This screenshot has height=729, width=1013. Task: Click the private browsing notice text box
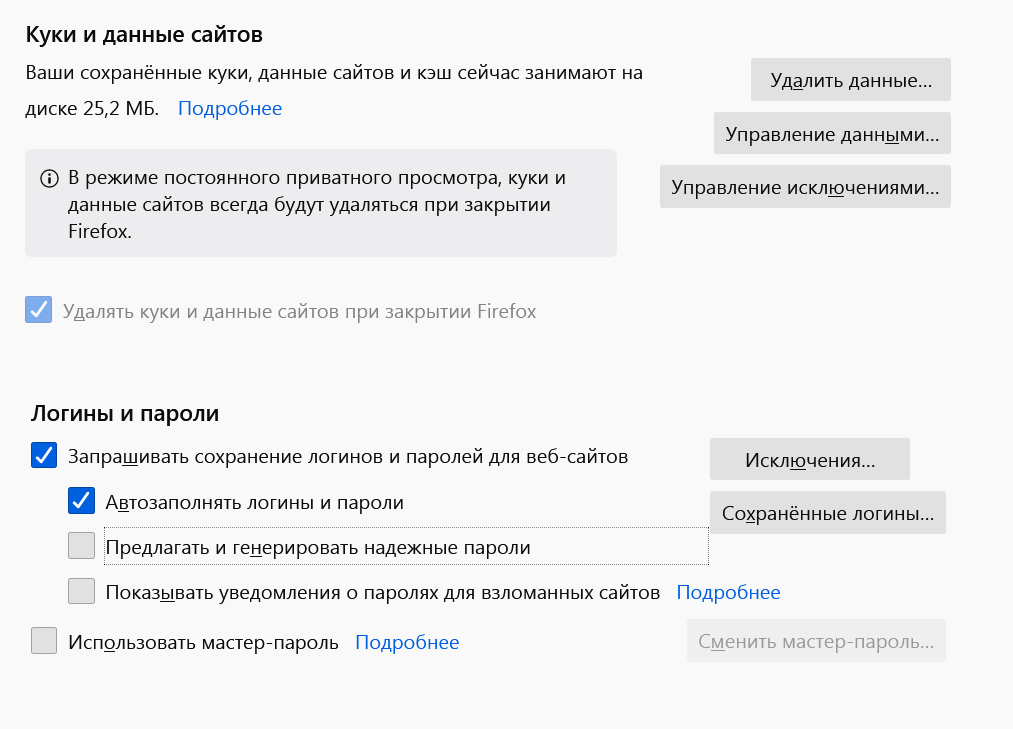[x=320, y=203]
